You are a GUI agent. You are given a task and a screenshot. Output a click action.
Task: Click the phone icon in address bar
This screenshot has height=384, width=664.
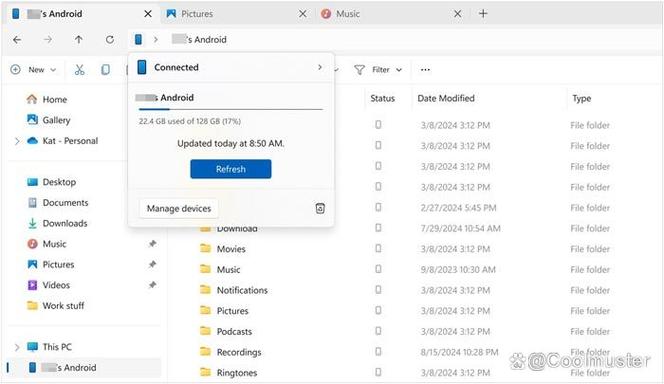[138, 39]
